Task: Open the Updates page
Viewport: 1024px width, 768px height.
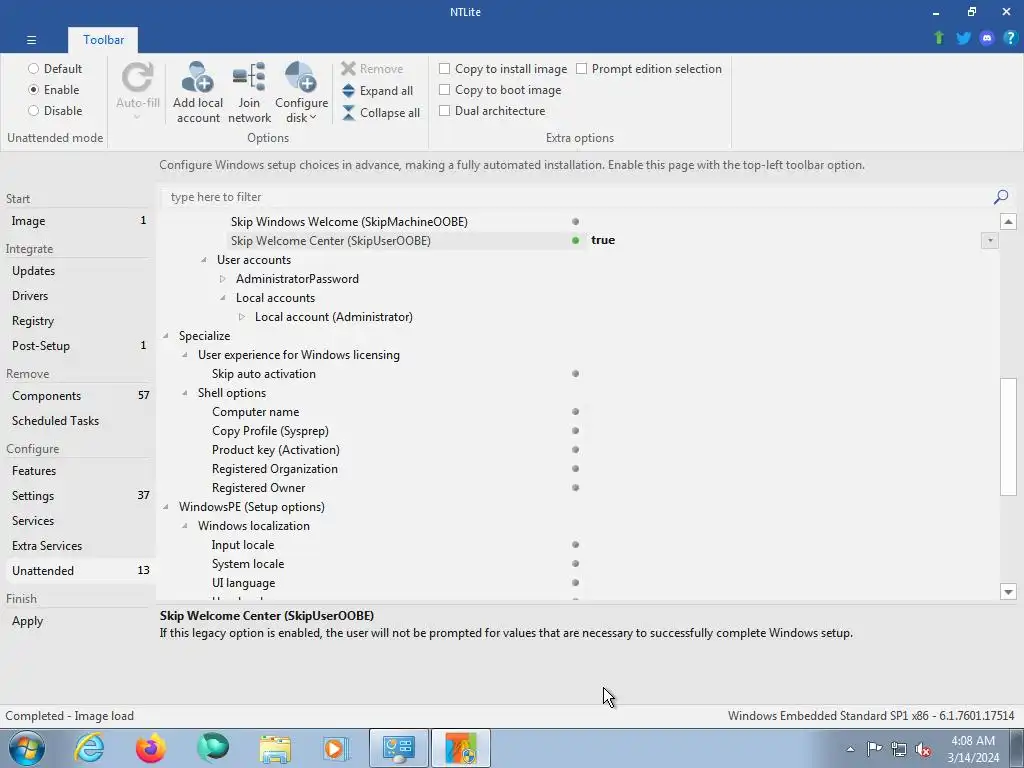Action: coord(78,270)
